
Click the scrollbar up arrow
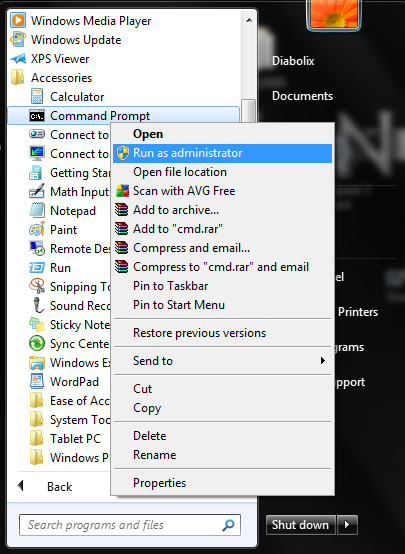tap(249, 20)
